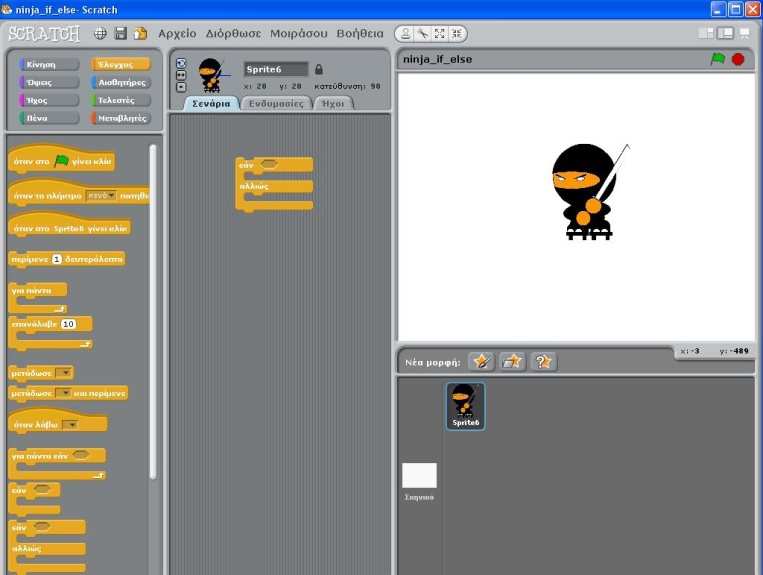Click value 10 in επανάλαβε block
Image resolution: width=763 pixels, height=575 pixels.
68,324
